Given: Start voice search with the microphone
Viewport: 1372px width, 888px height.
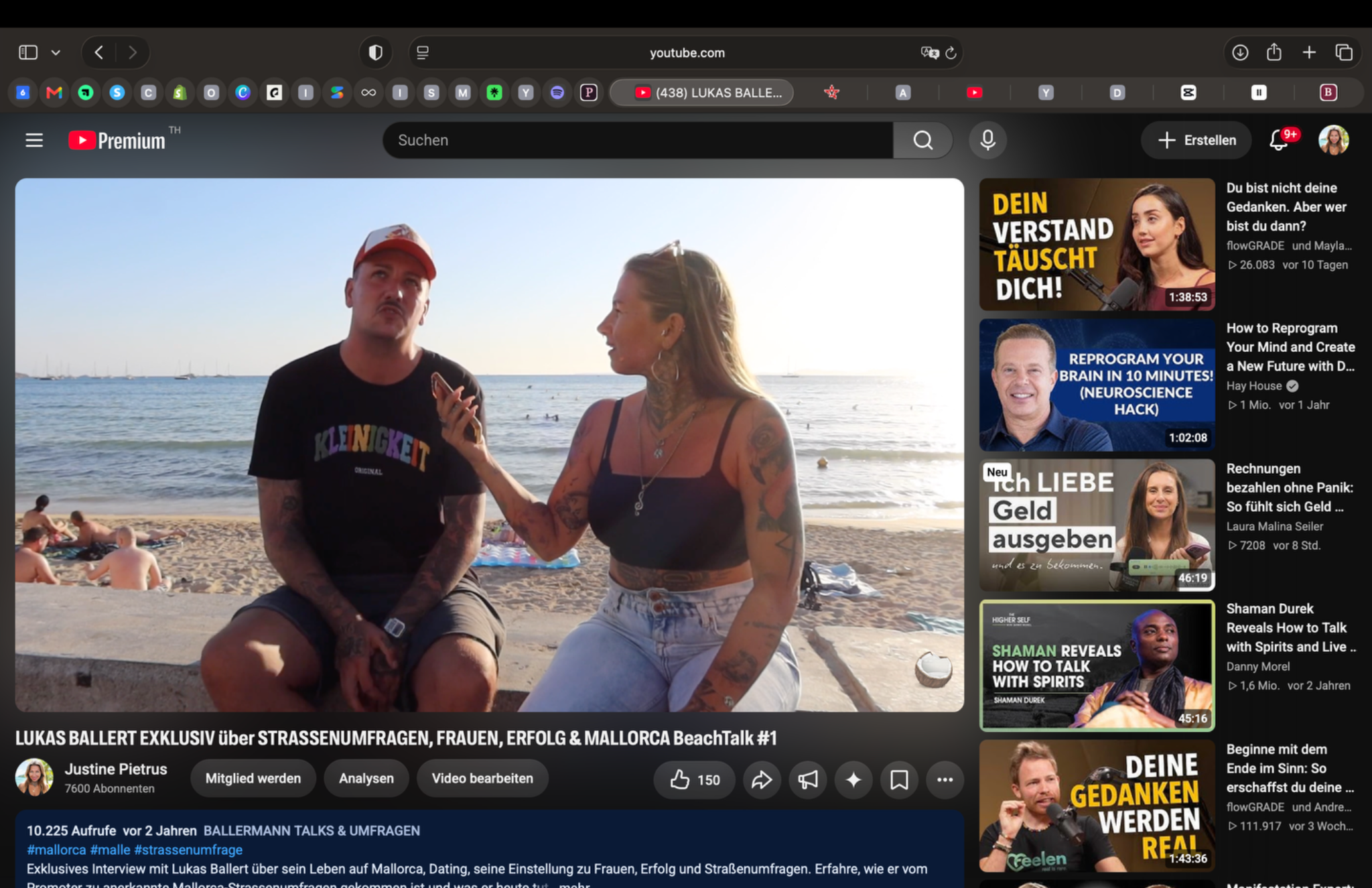Looking at the screenshot, I should [x=987, y=140].
